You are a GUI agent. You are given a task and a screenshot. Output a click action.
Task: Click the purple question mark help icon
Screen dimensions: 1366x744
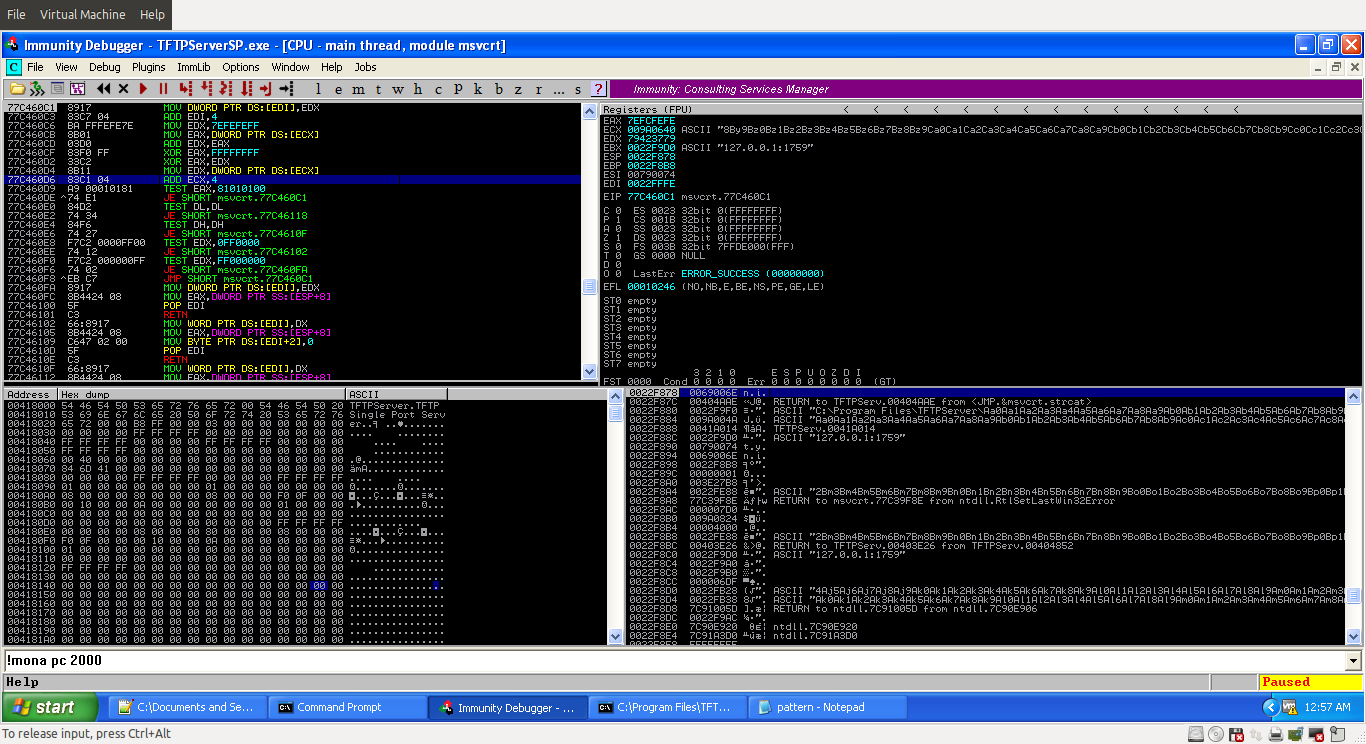tap(598, 89)
